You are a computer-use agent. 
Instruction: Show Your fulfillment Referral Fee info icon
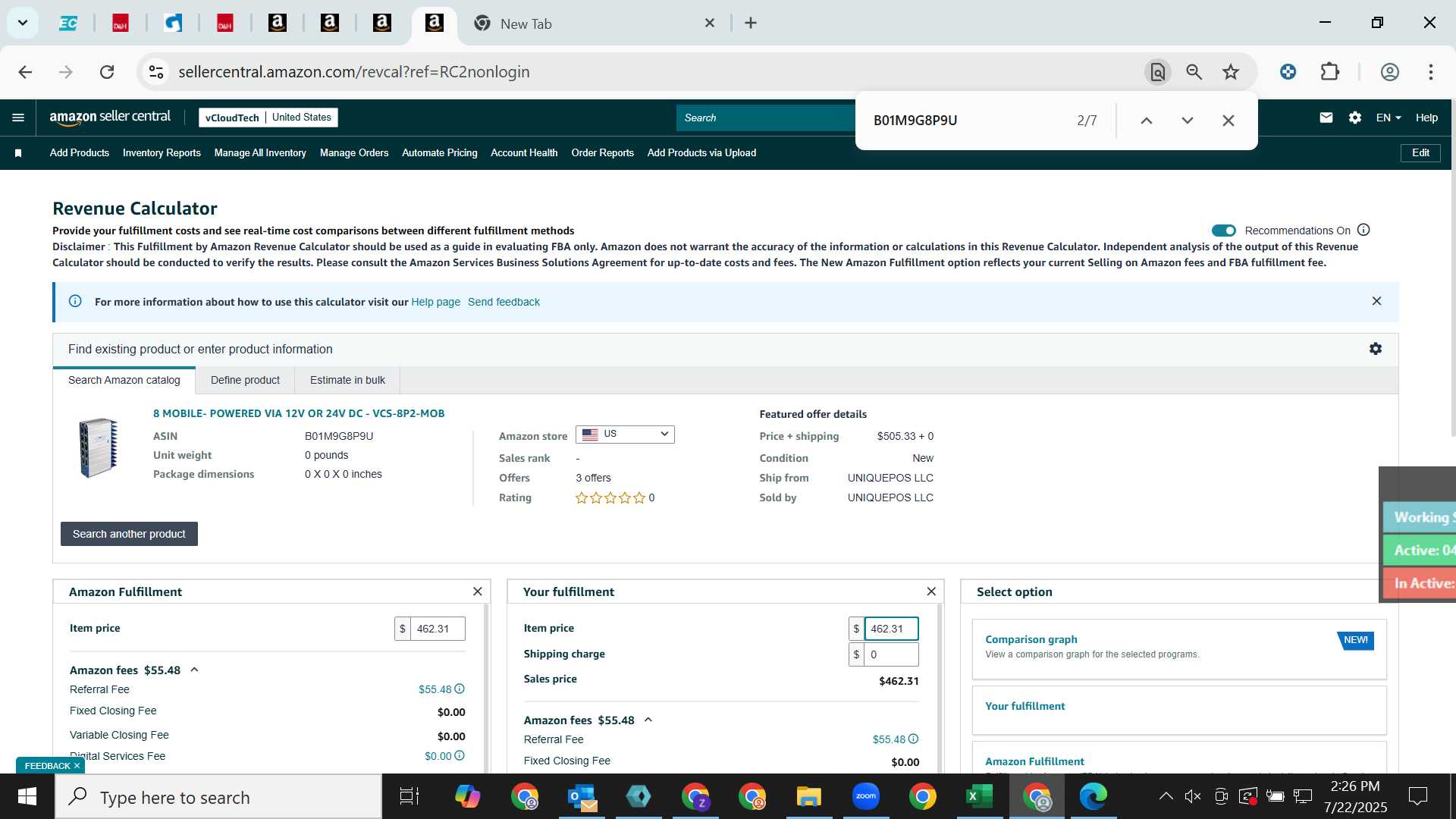[913, 739]
